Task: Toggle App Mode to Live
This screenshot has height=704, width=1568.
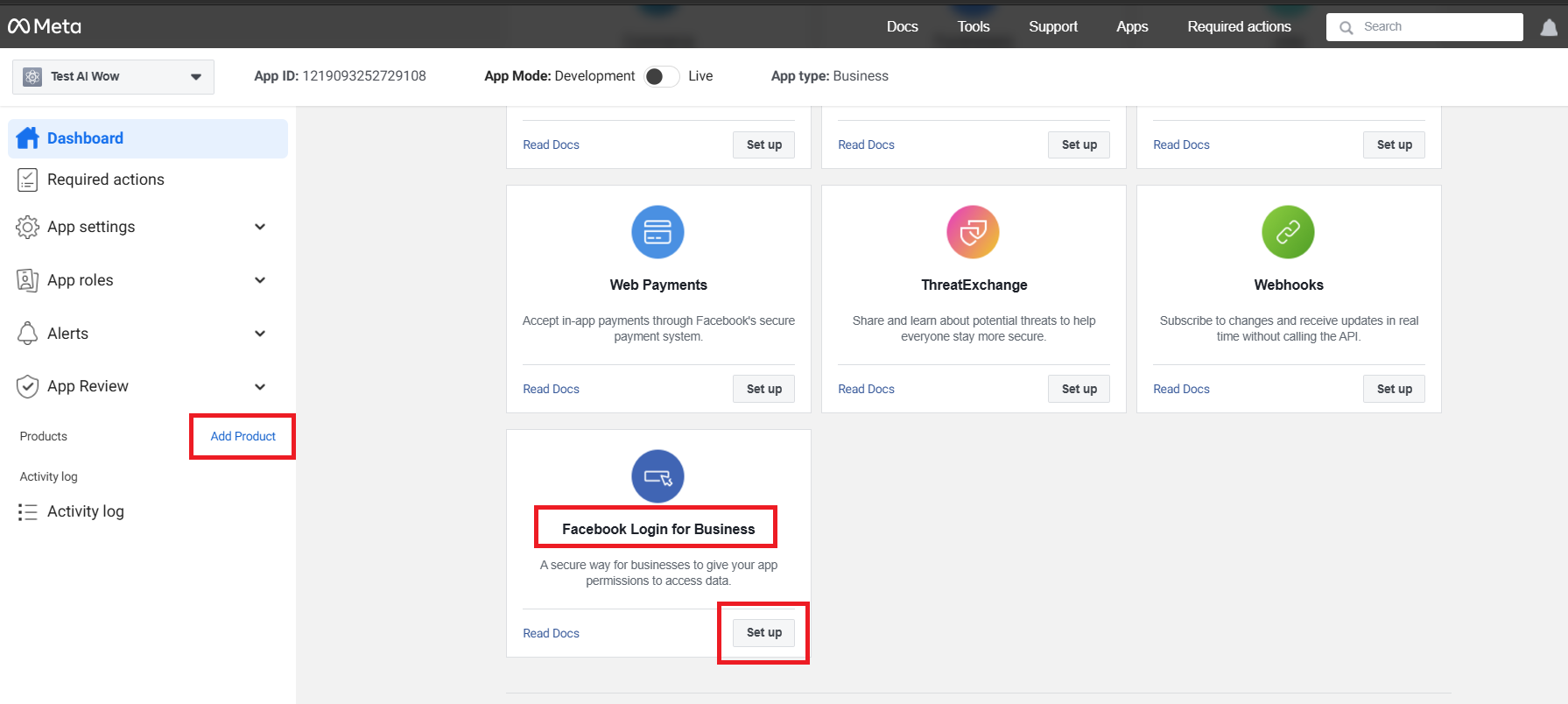Action: (662, 76)
